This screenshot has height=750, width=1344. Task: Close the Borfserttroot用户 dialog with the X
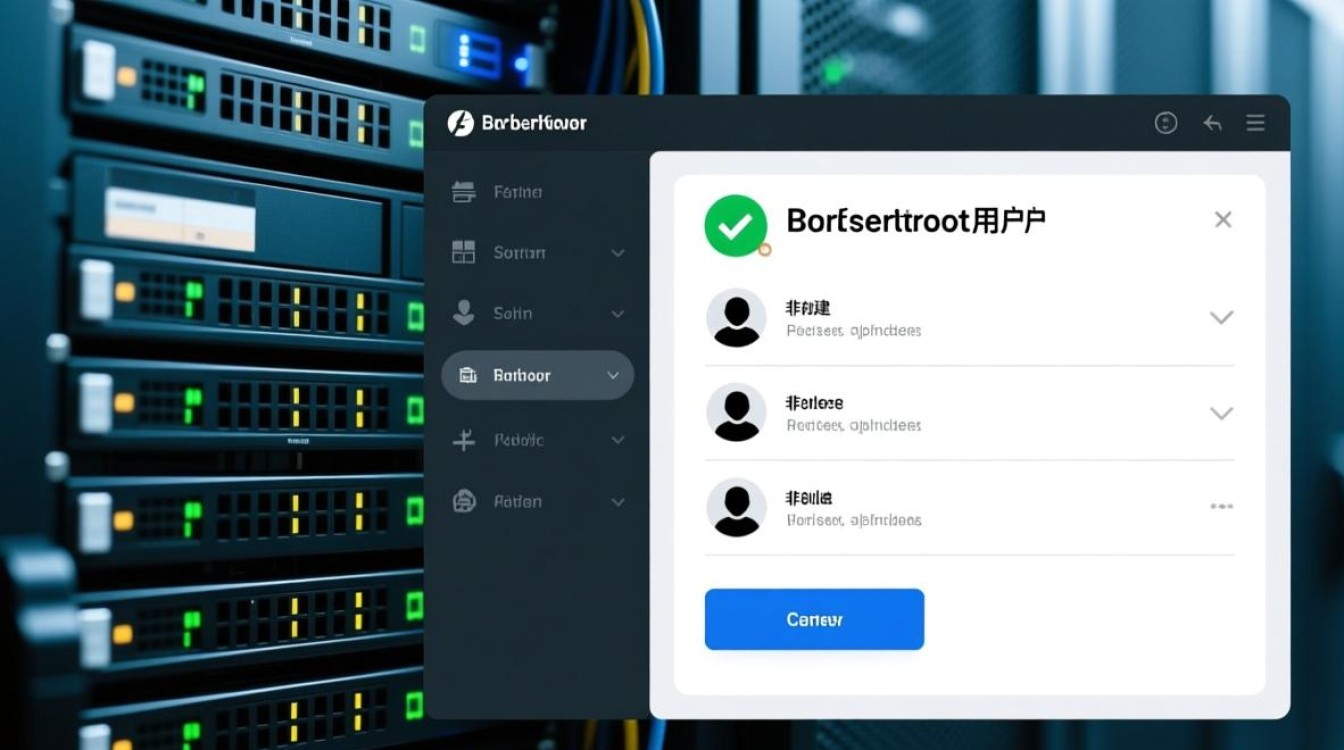pyautogui.click(x=1222, y=219)
